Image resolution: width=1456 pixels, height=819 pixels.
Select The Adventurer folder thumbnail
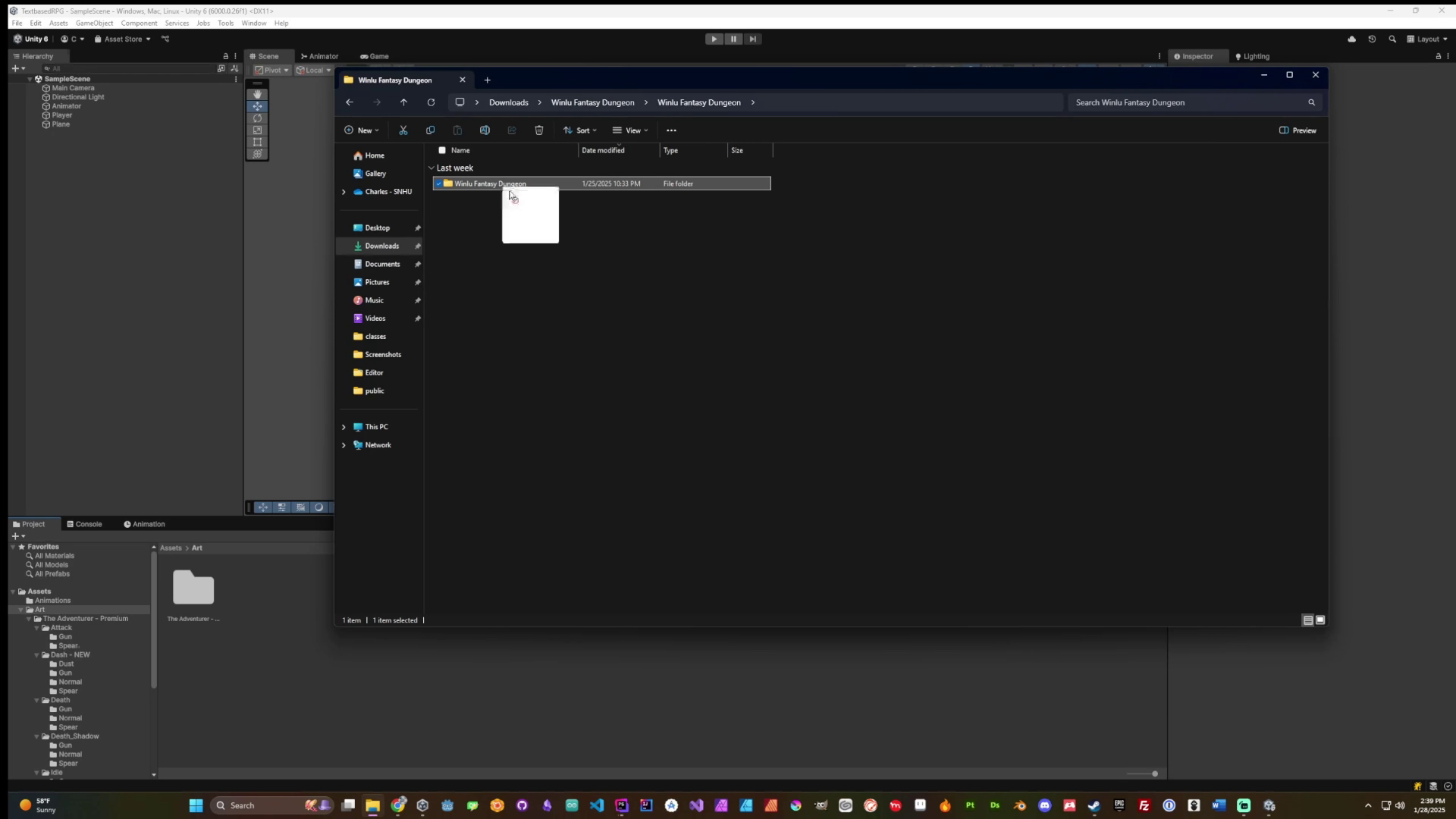point(193,588)
